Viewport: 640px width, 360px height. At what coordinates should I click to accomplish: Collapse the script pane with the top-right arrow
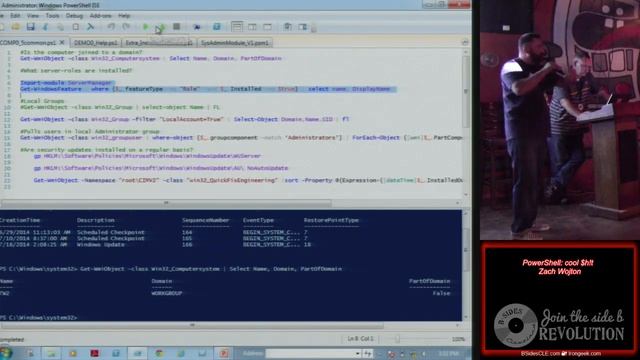tap(465, 42)
